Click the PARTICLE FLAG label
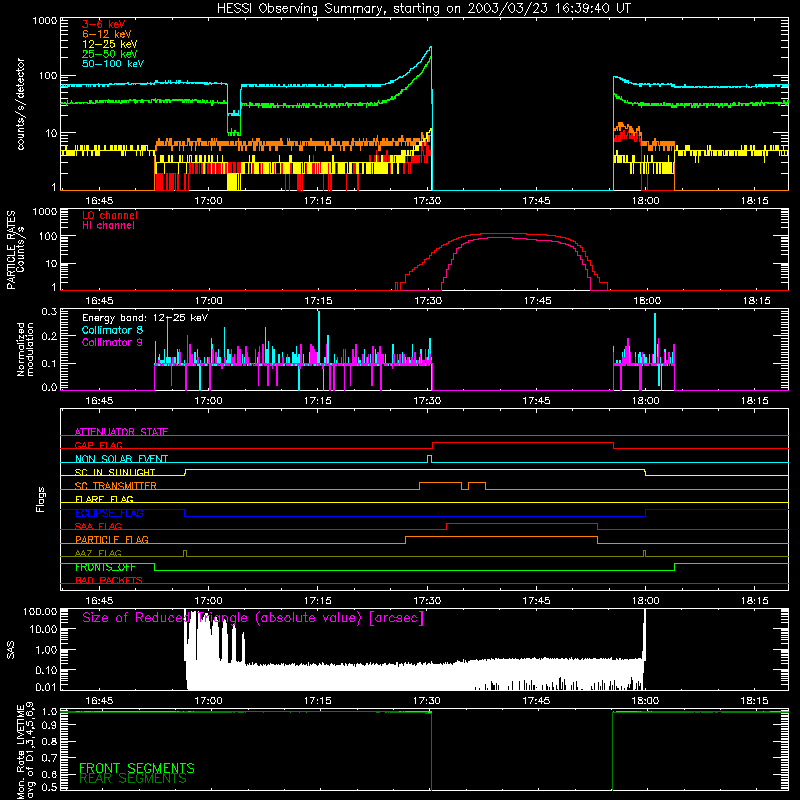Image resolution: width=800 pixels, height=800 pixels. point(112,540)
